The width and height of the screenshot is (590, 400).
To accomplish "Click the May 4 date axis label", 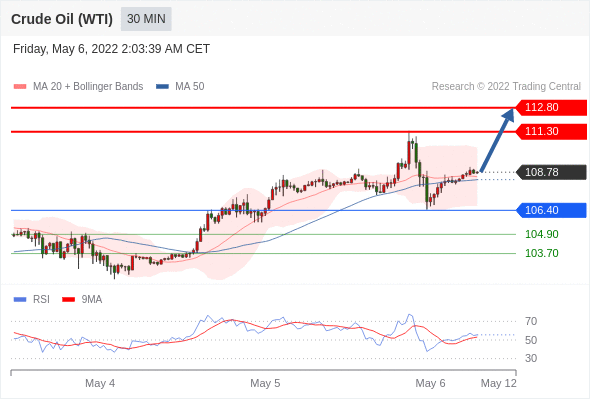I will [x=100, y=383].
